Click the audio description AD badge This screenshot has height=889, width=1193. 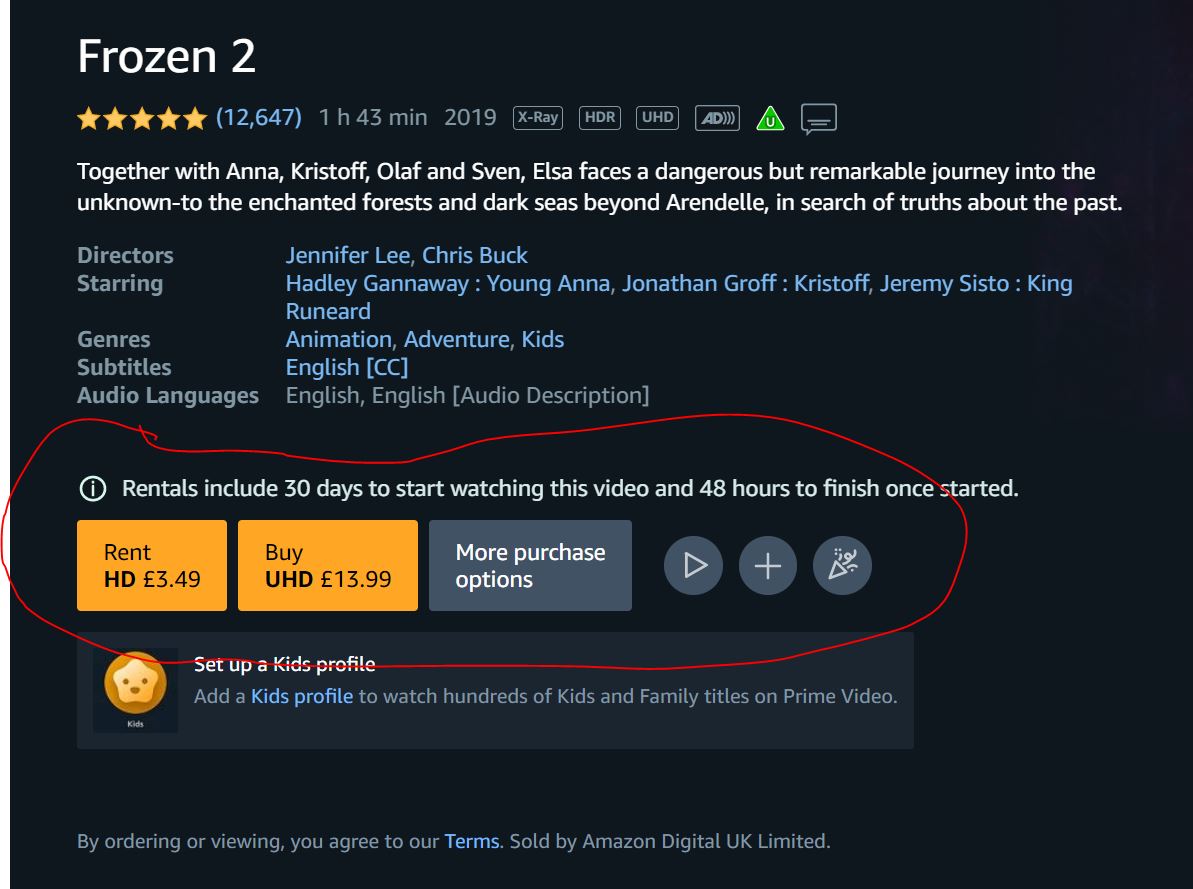(x=717, y=118)
